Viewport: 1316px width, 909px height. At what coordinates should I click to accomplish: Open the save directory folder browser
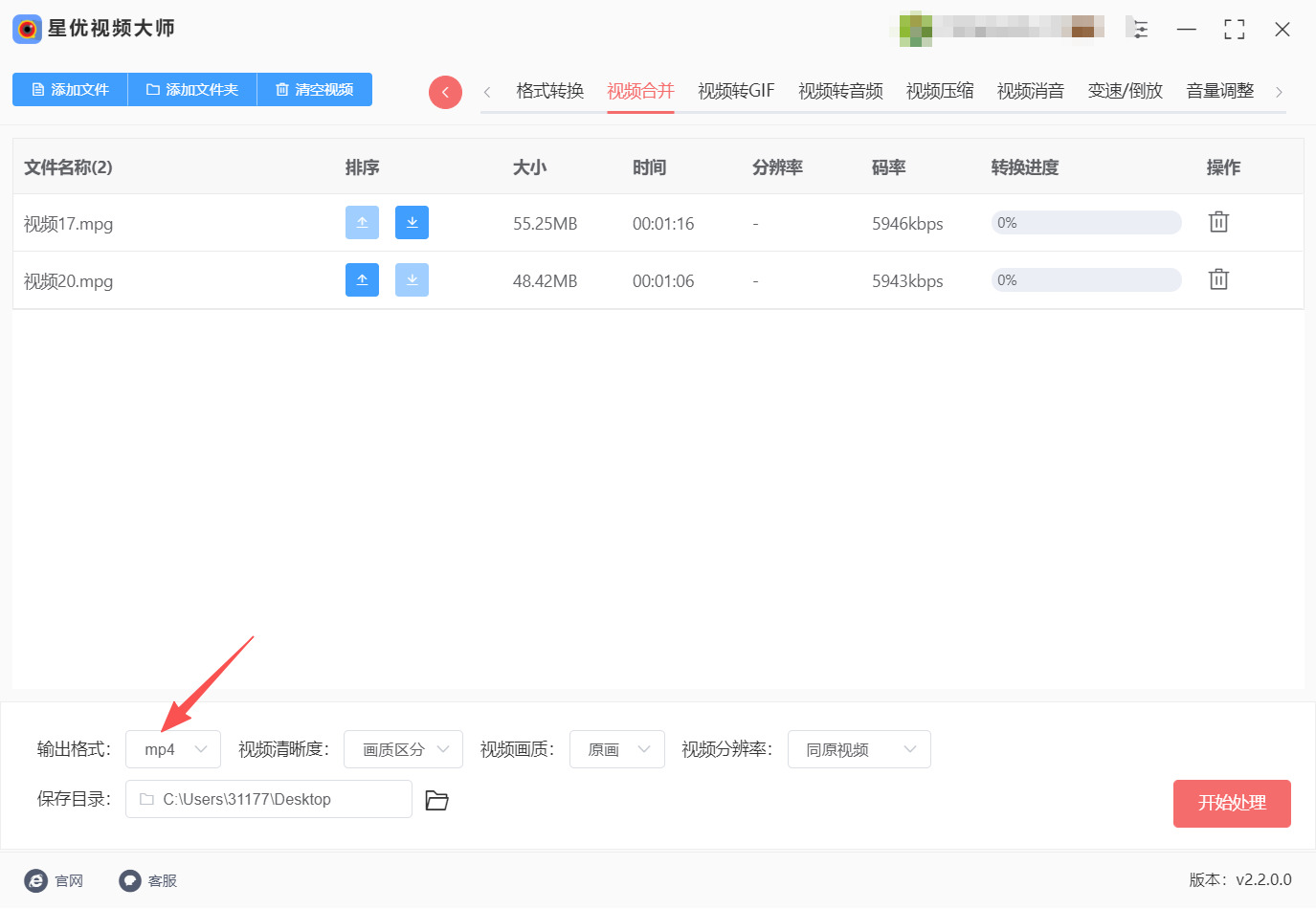pos(436,800)
